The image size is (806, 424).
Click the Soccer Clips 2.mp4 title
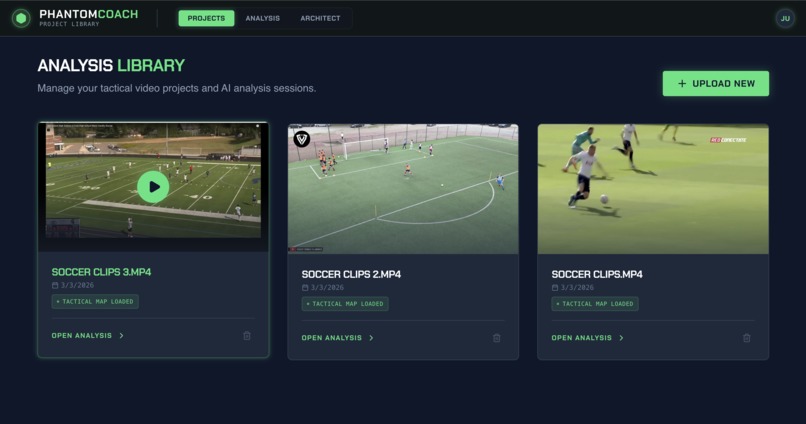pos(351,274)
